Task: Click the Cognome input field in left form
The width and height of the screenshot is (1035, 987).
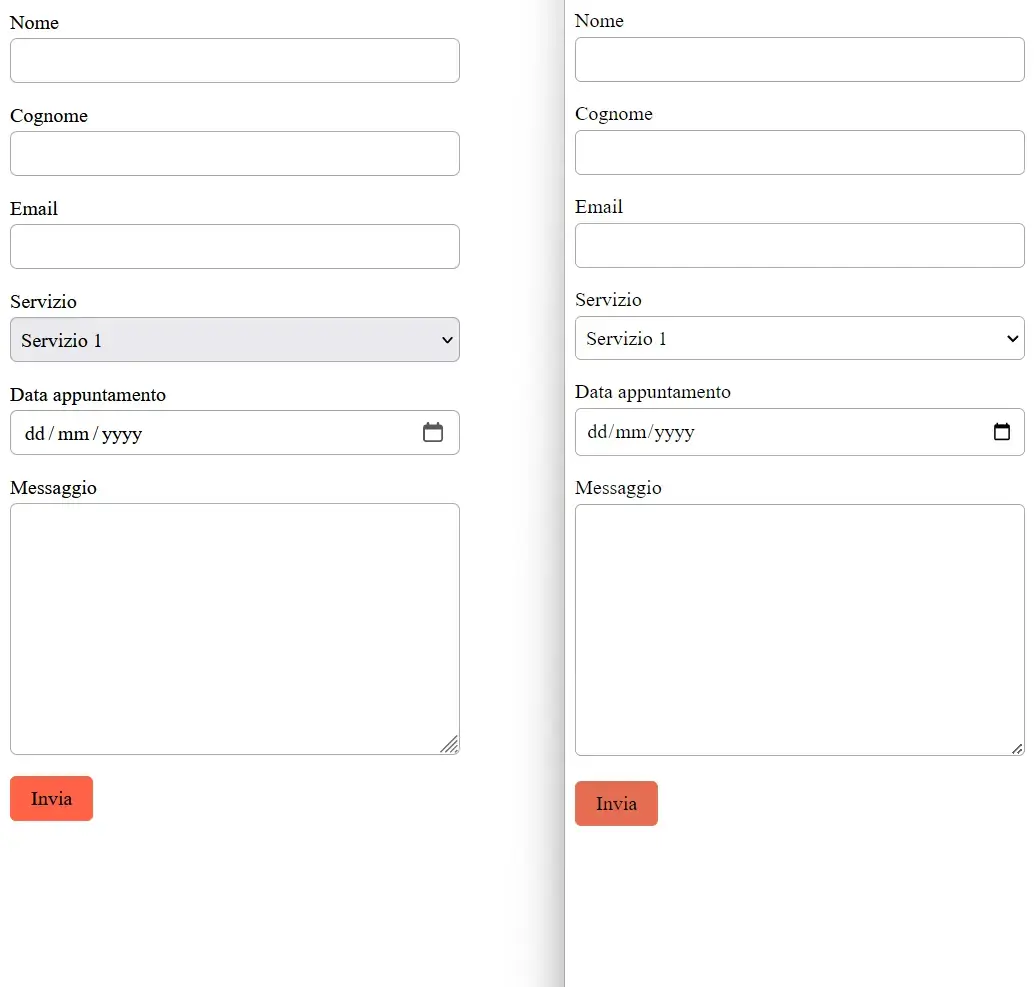Action: [x=234, y=153]
